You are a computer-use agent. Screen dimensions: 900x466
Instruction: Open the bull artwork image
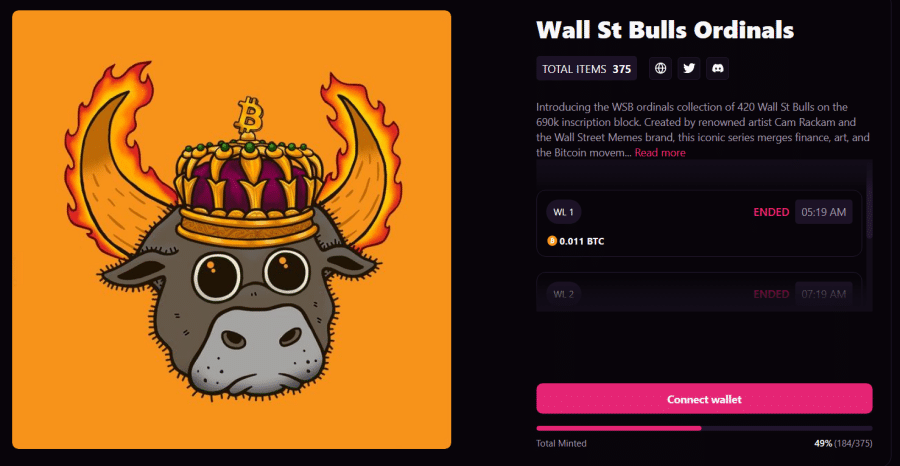coord(231,230)
